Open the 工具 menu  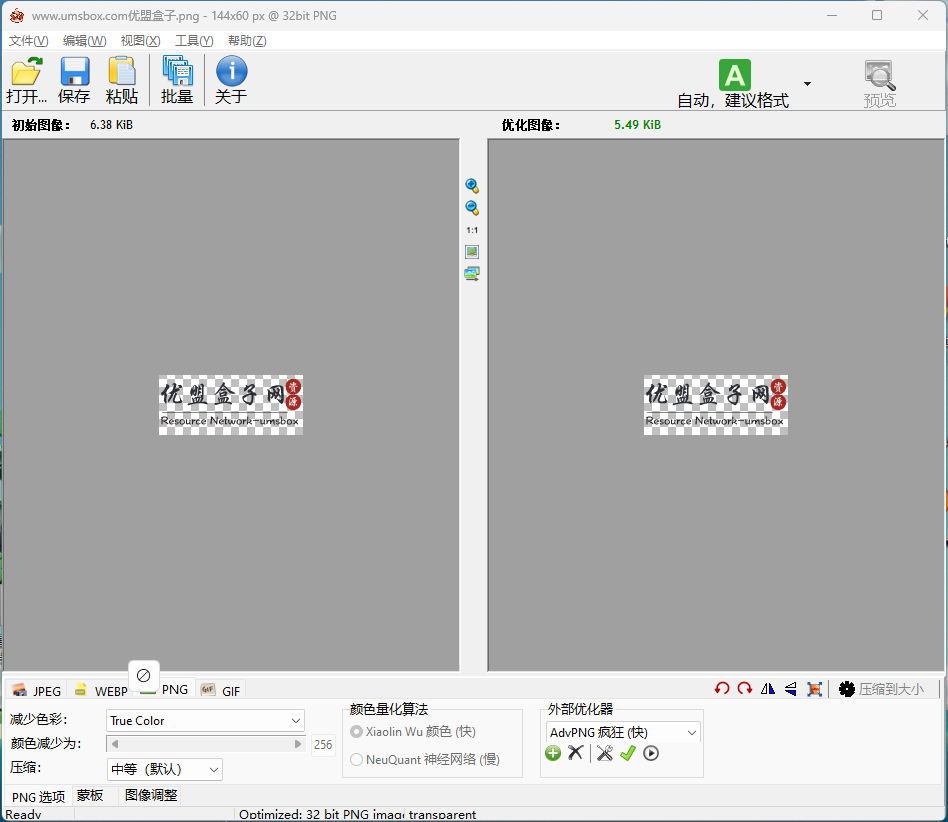coord(194,40)
